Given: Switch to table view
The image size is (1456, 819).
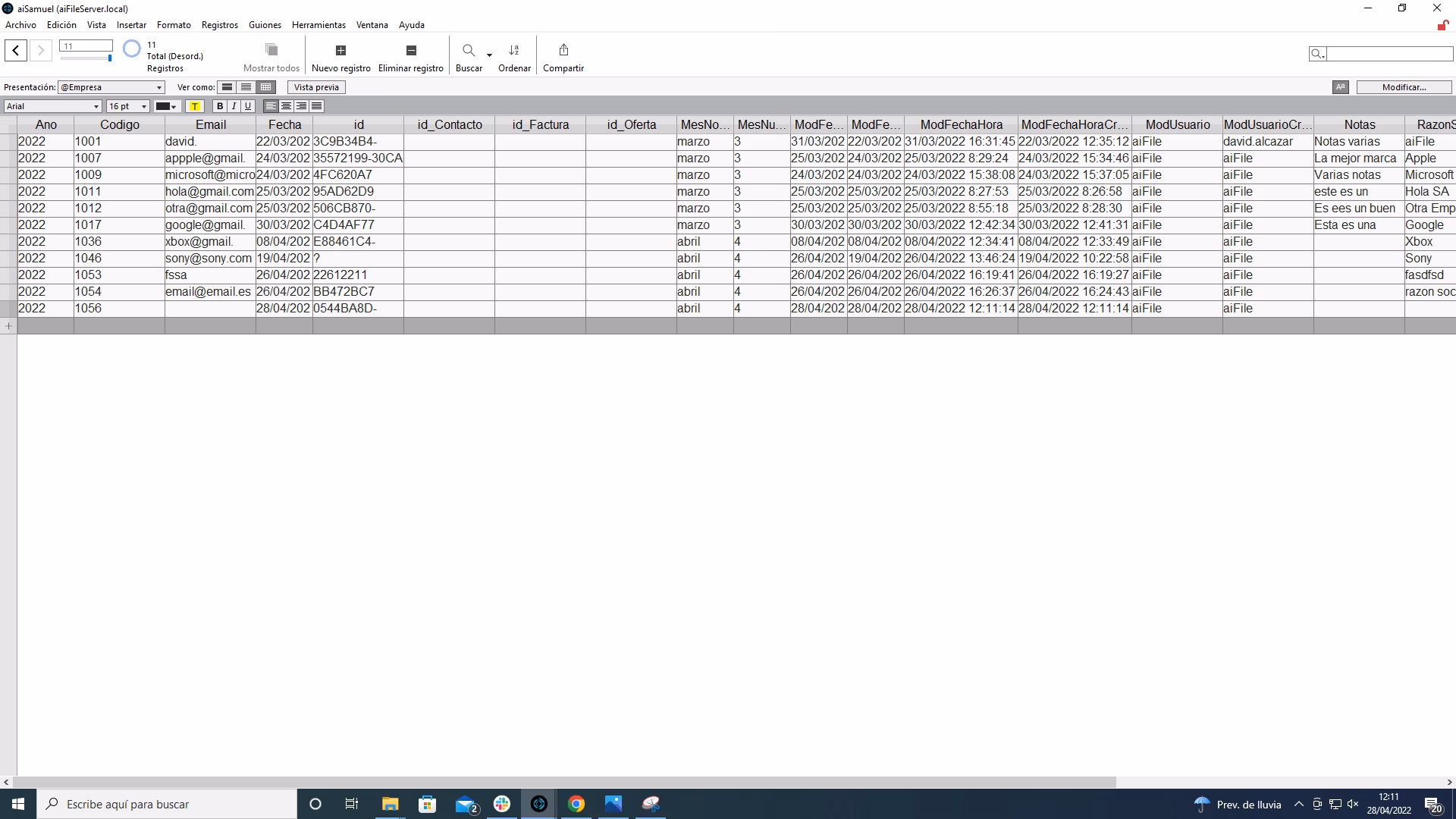Looking at the screenshot, I should click(265, 87).
